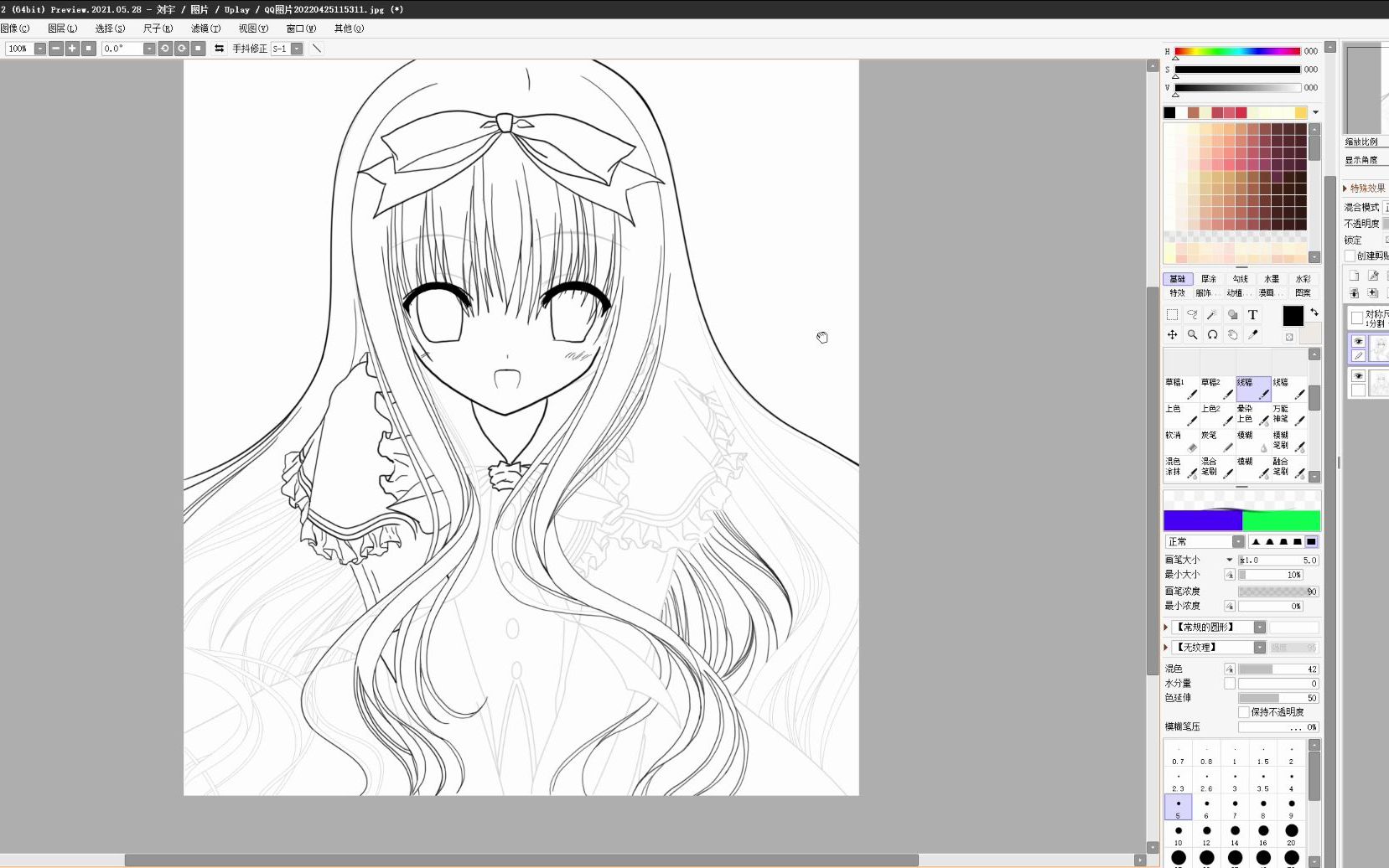Toggle pressure control for 最小大小
Image resolution: width=1389 pixels, height=868 pixels.
tap(1230, 575)
